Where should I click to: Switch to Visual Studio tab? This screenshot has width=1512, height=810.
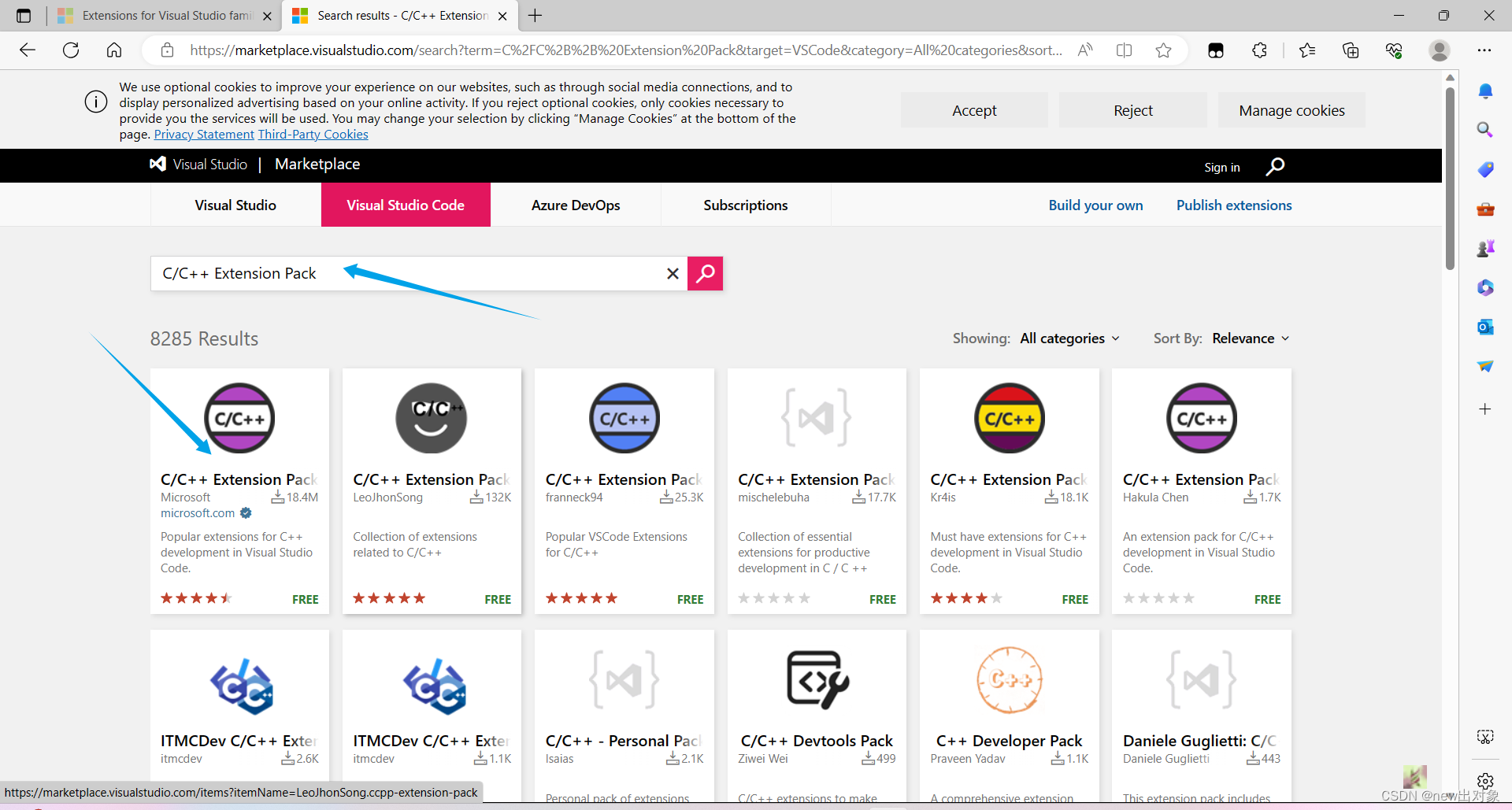(235, 205)
